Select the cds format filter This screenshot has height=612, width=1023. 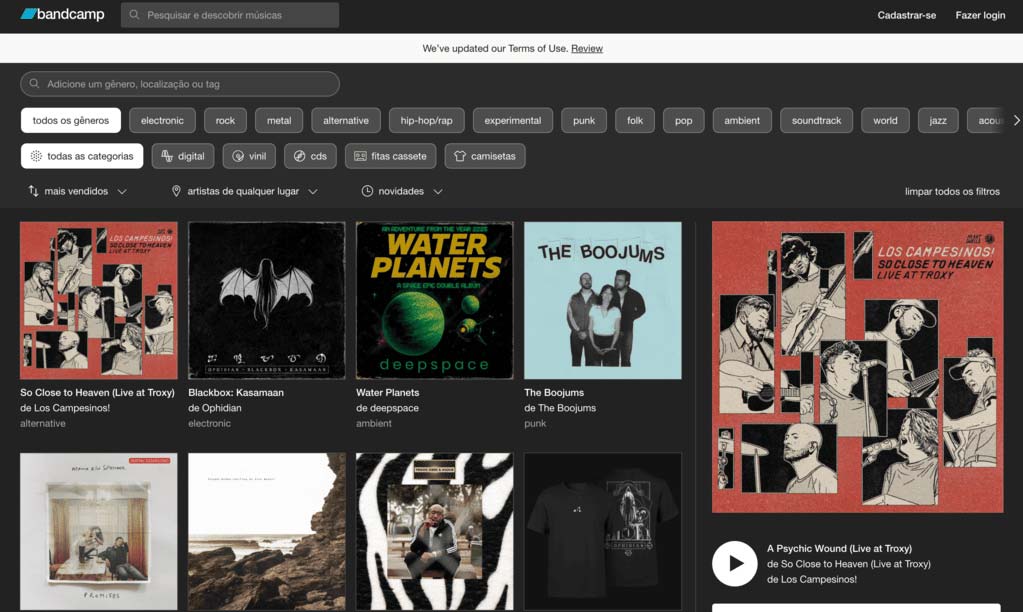[311, 156]
